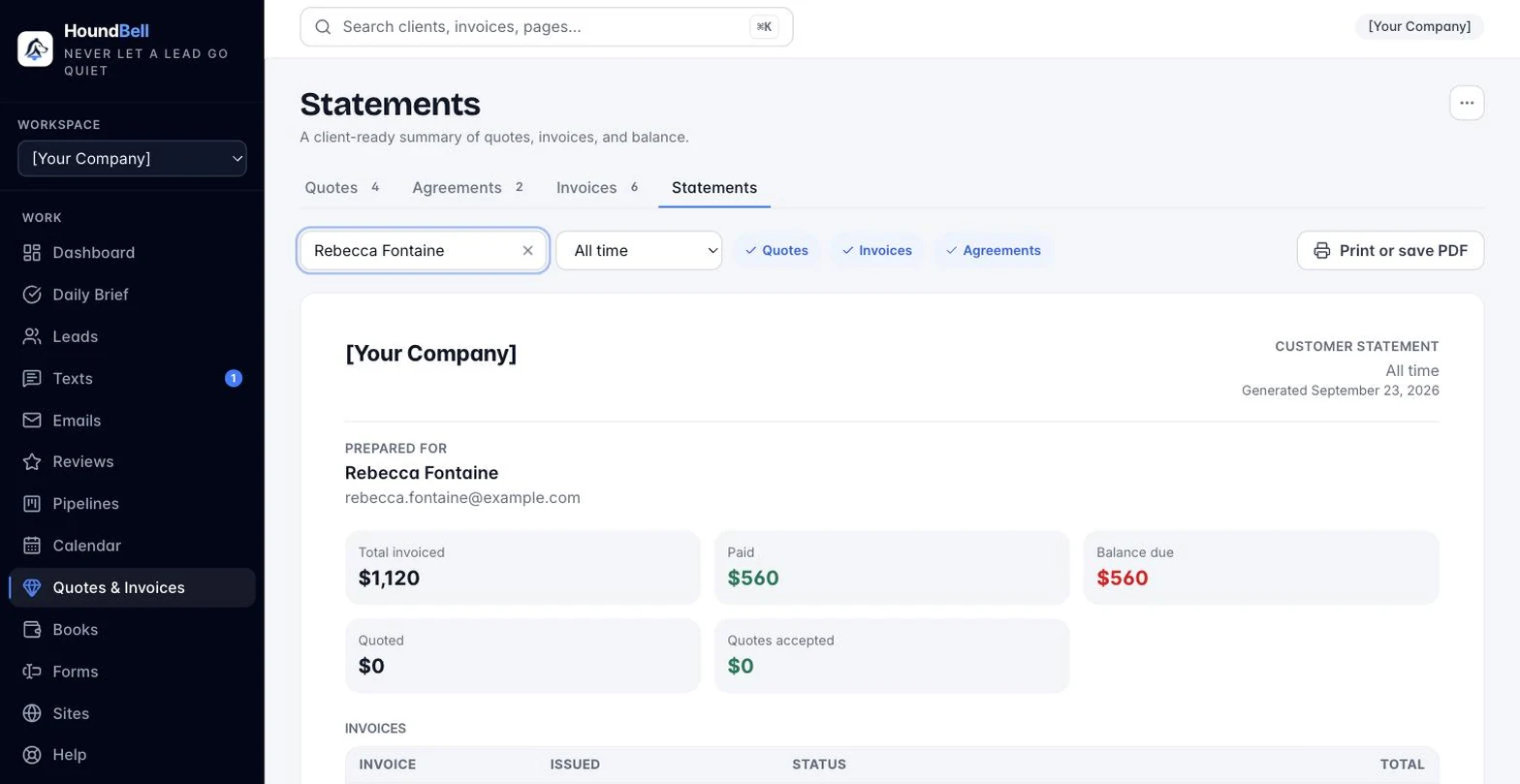Open Pipelines in the sidebar
This screenshot has height=784, width=1520.
tap(132, 504)
